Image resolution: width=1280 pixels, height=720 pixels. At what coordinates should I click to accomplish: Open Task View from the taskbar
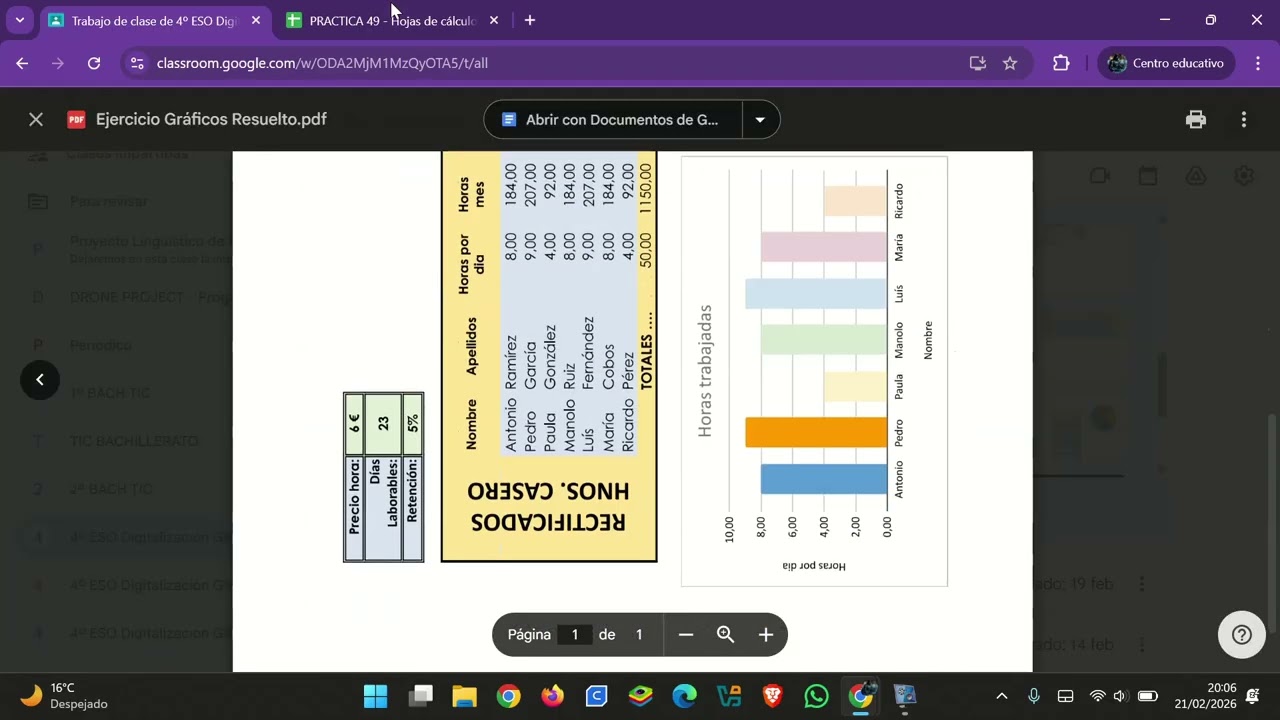(421, 695)
